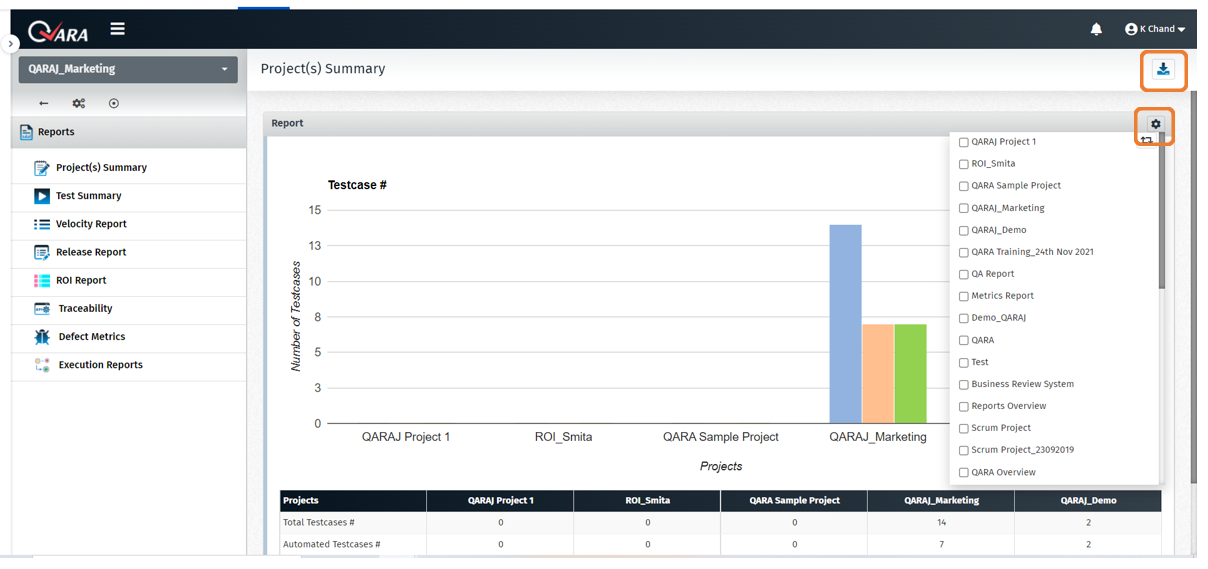Open Velocity Report

click(91, 224)
